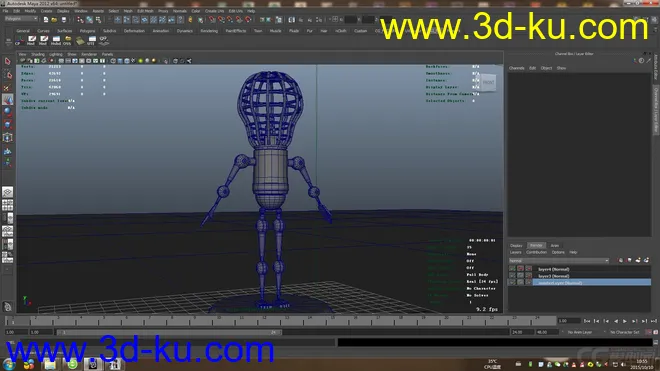Screen dimensions: 660x371
Task: Click the Open Scene folder icon
Action: click(x=54, y=20)
